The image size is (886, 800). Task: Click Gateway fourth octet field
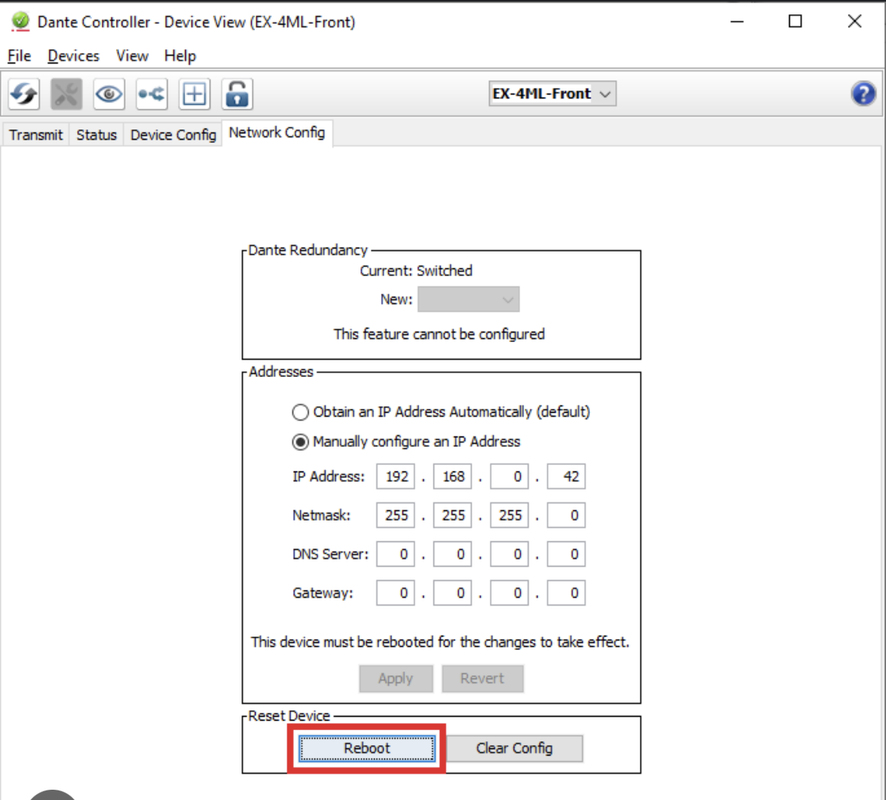566,593
